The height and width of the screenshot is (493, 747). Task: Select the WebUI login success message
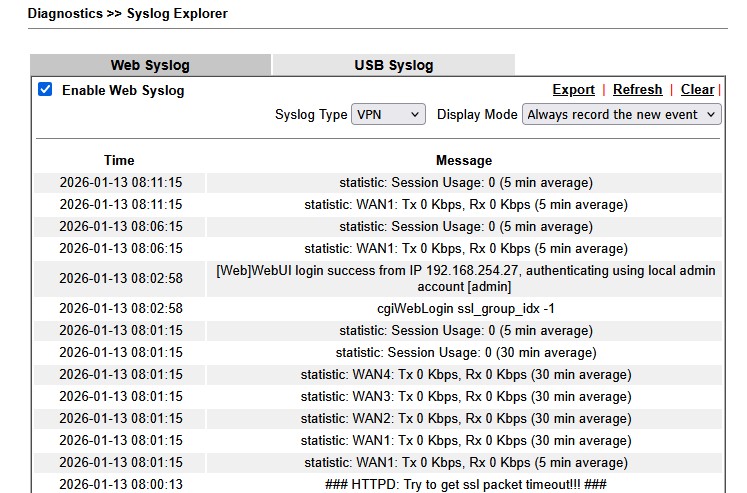coord(466,278)
